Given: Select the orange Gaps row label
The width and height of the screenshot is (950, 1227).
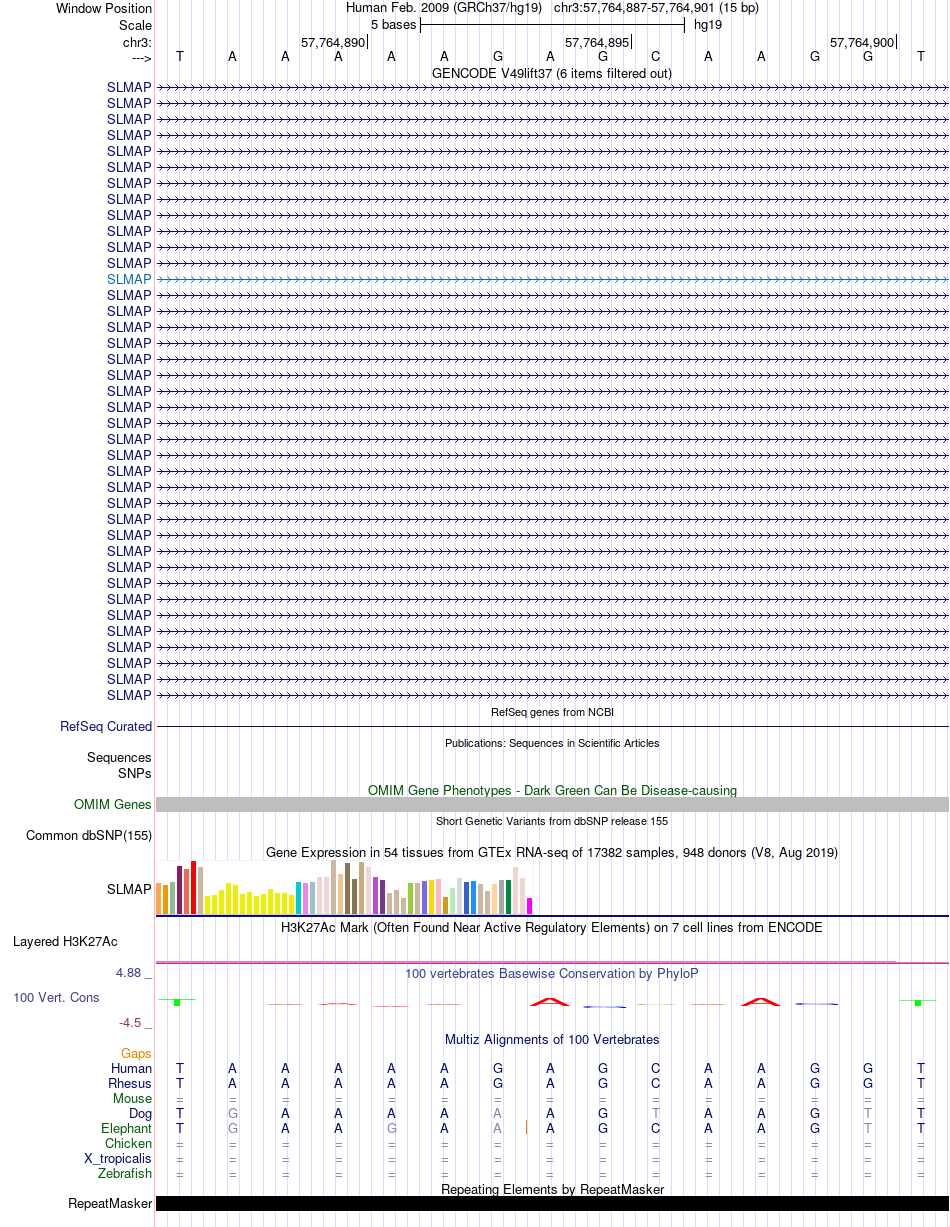Looking at the screenshot, I should point(136,1054).
